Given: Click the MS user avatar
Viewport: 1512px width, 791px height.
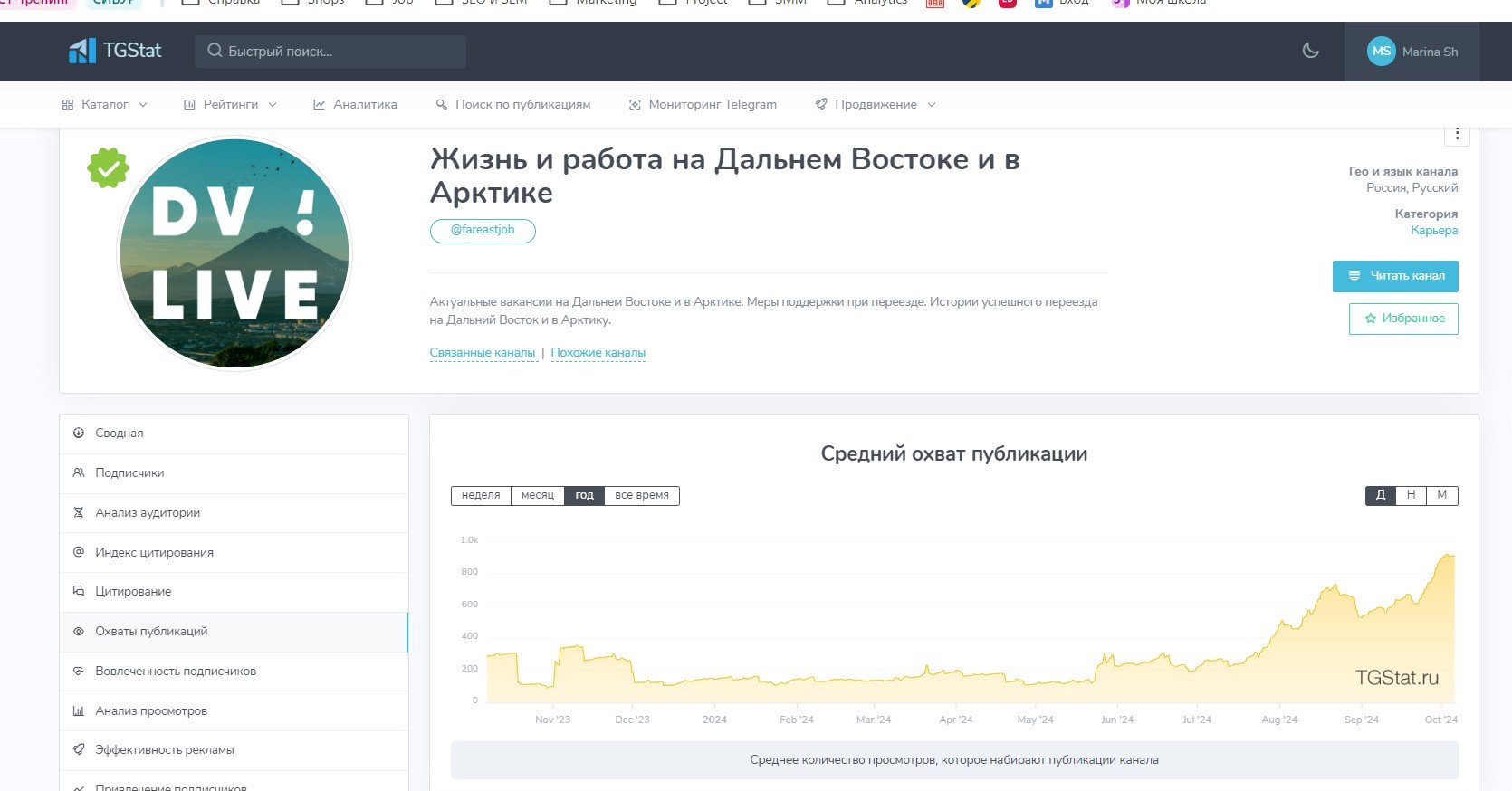Looking at the screenshot, I should [1381, 52].
